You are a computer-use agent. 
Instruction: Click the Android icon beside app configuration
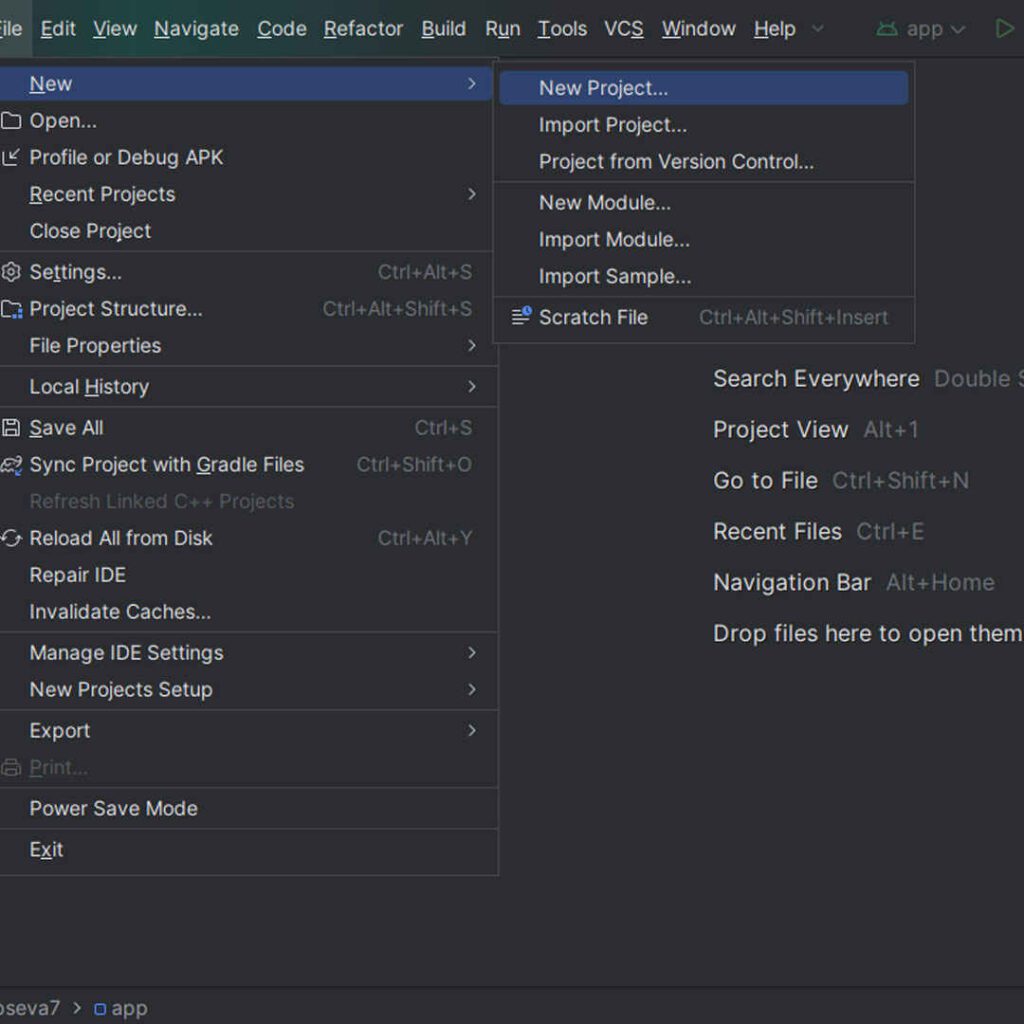click(886, 29)
